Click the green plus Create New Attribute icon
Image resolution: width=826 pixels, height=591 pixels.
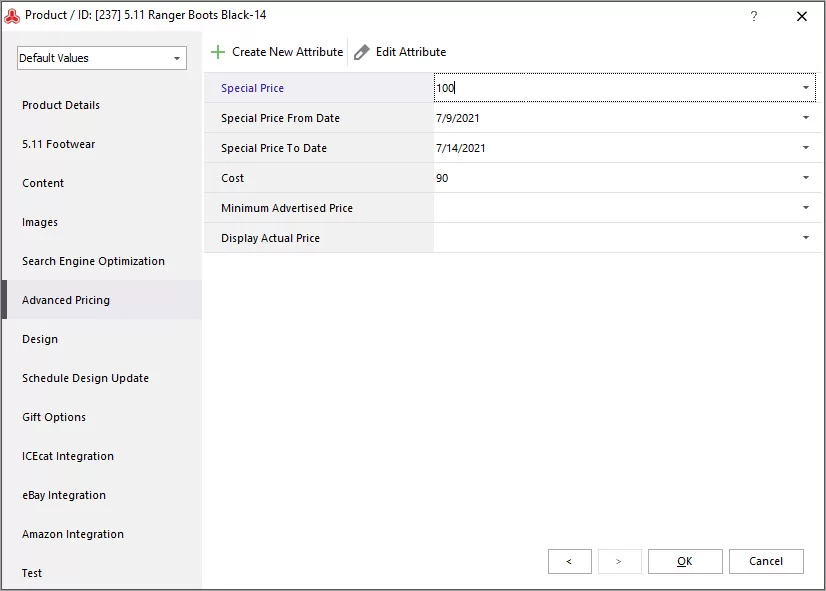point(218,52)
